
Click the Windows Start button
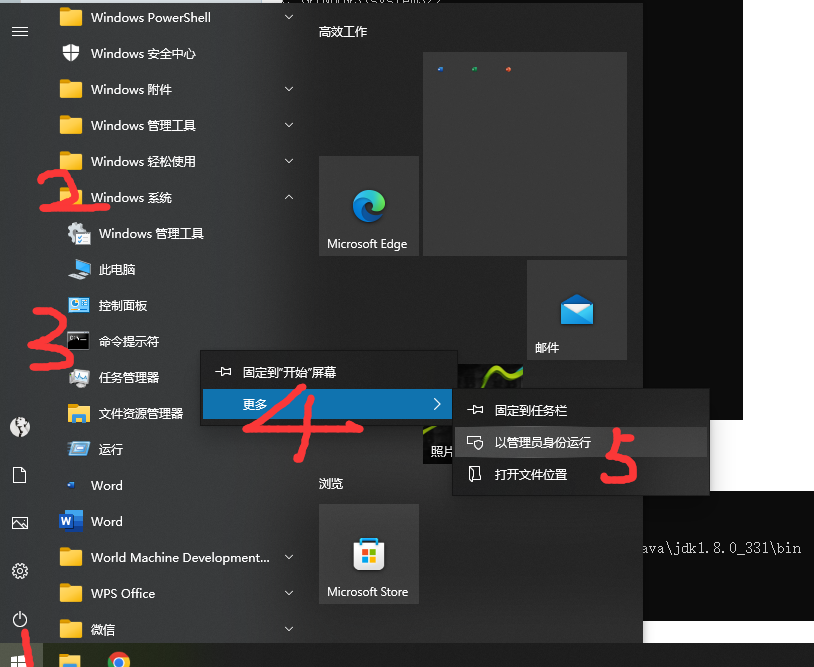pos(19,658)
